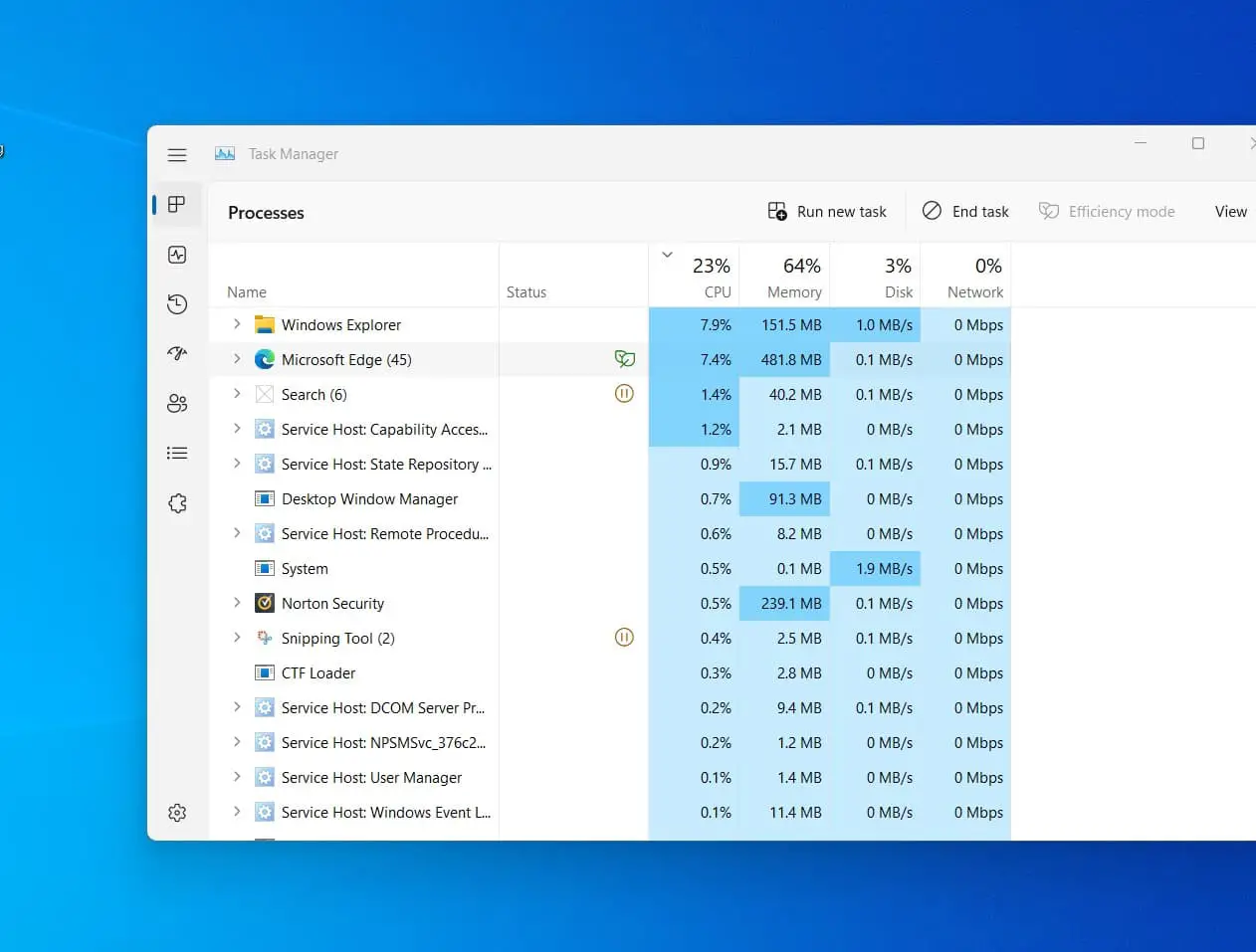The height and width of the screenshot is (952, 1256).
Task: Open the Users page icon
Action: 177,403
